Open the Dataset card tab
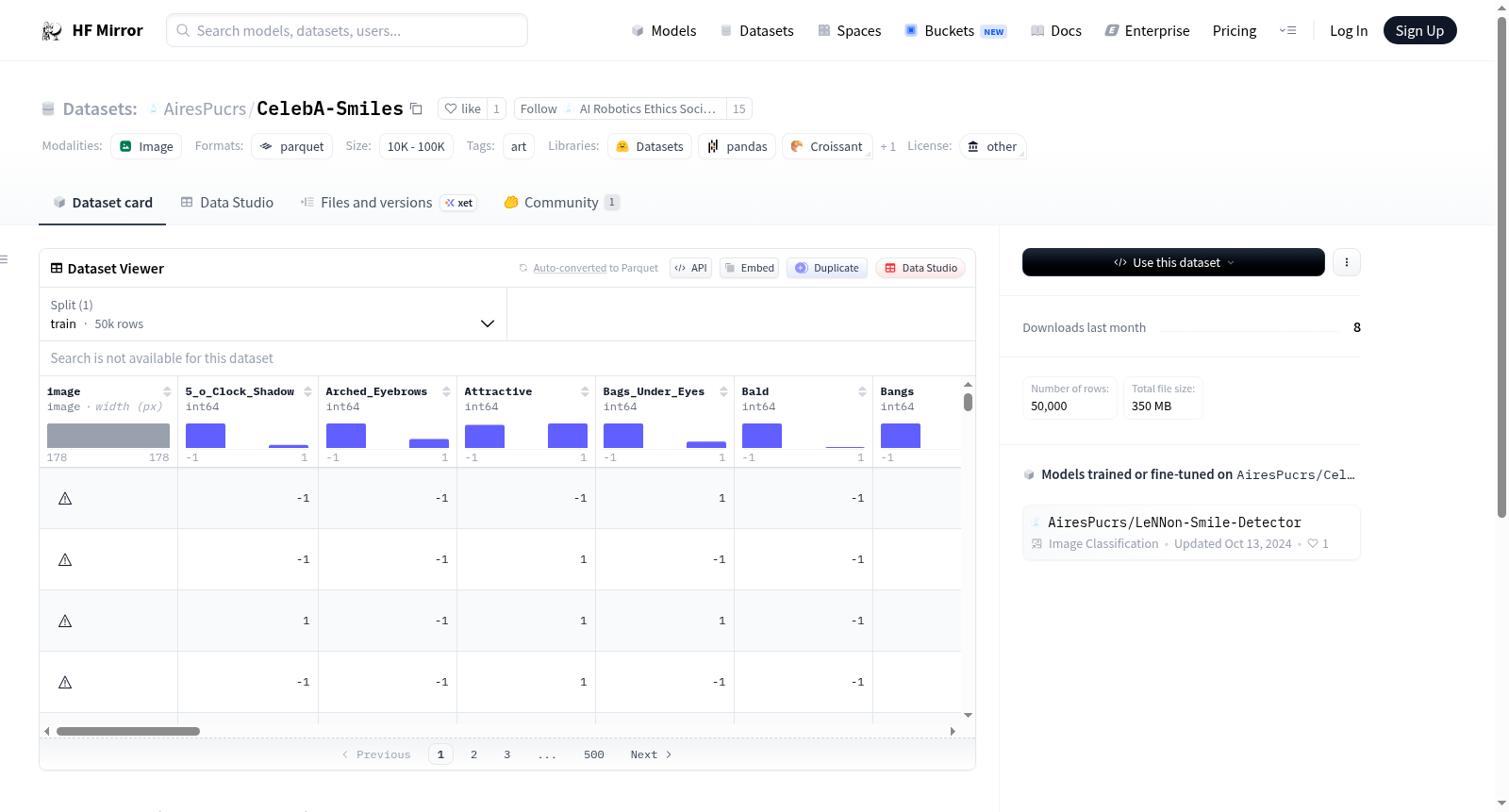The width and height of the screenshot is (1509, 812). [x=103, y=203]
